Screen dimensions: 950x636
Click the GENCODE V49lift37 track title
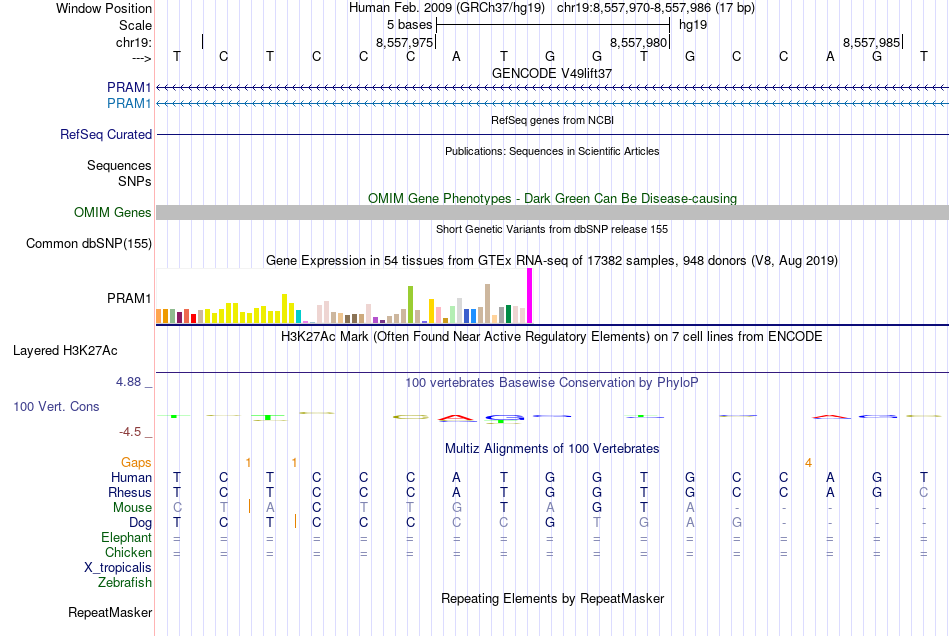pos(552,73)
